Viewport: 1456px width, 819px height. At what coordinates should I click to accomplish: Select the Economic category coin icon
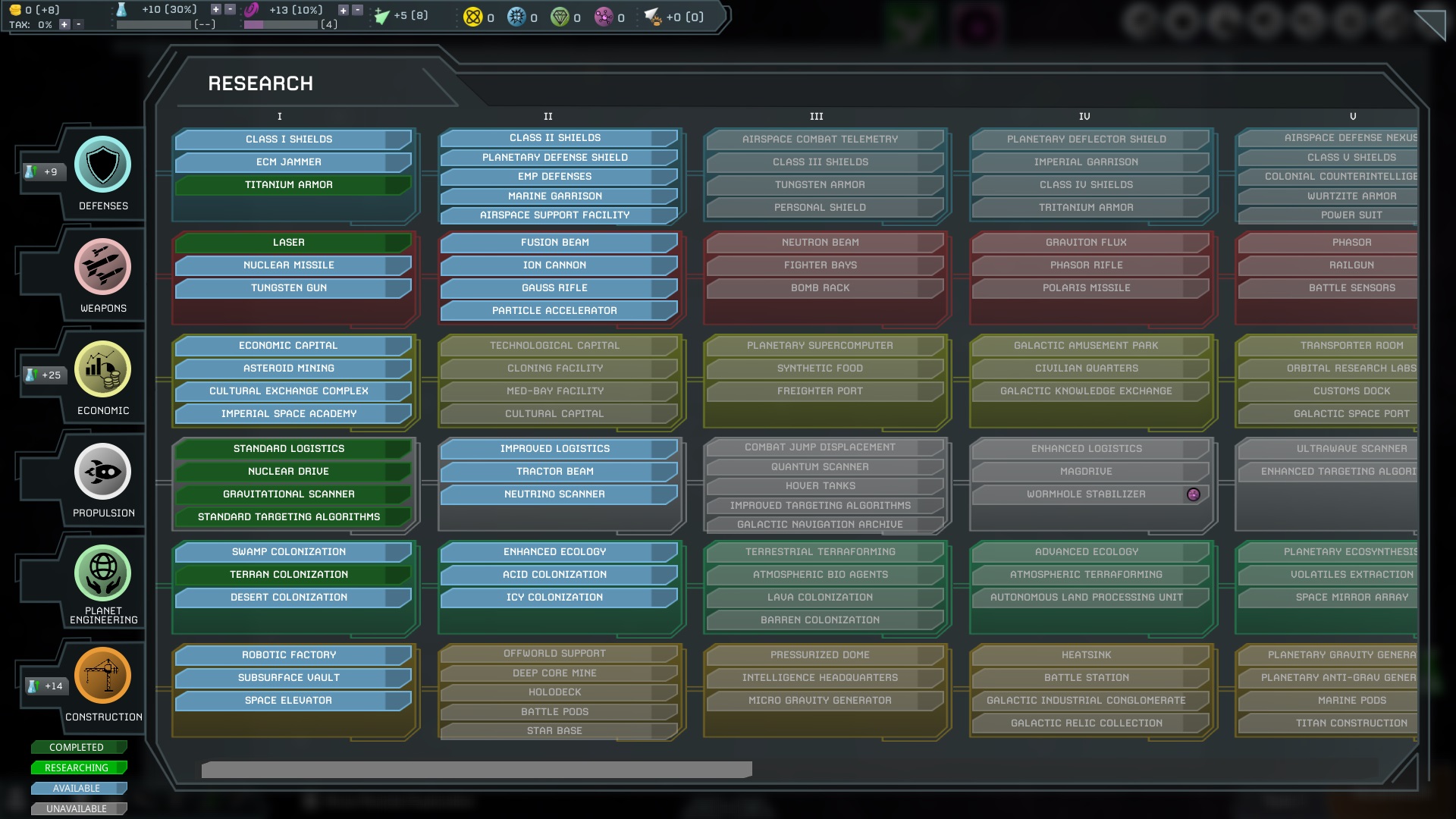coord(103,369)
